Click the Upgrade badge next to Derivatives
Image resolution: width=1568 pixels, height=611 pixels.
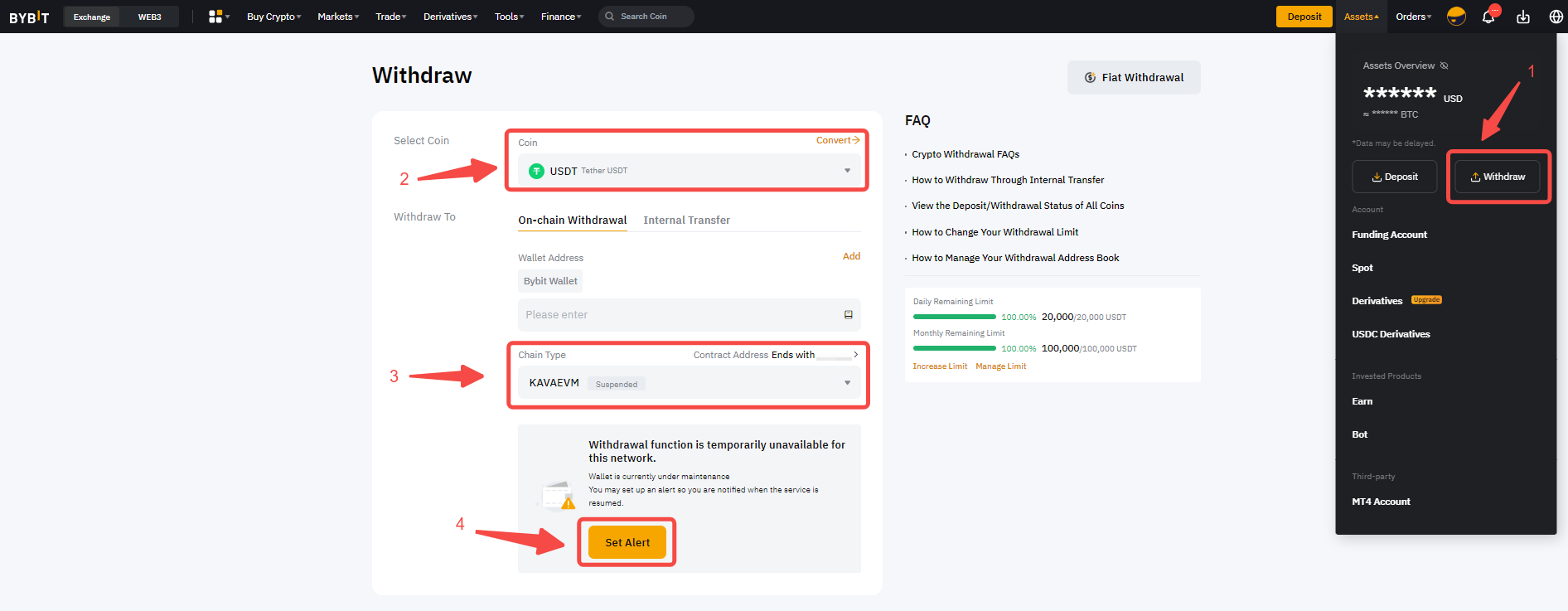point(1426,300)
